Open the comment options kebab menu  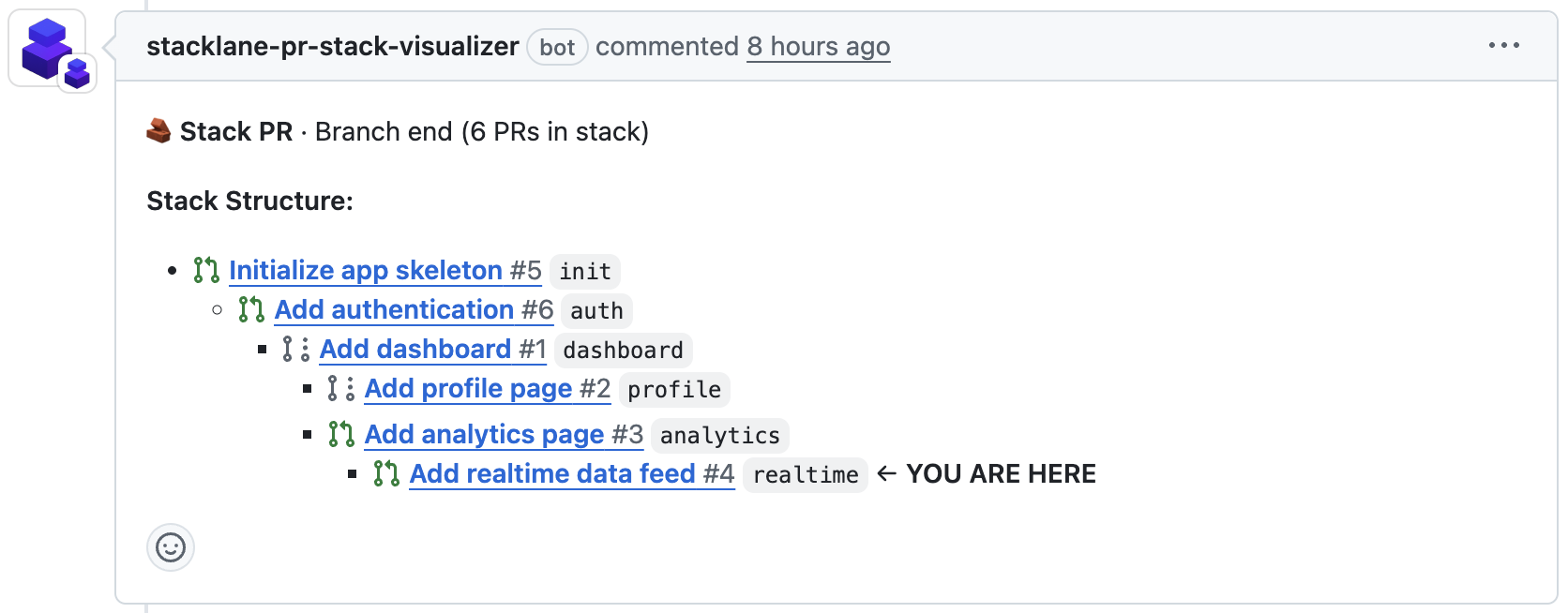(x=1504, y=44)
